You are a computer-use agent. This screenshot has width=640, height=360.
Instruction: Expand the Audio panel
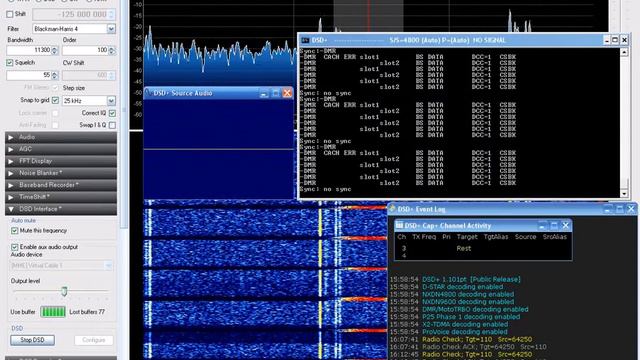[61, 137]
